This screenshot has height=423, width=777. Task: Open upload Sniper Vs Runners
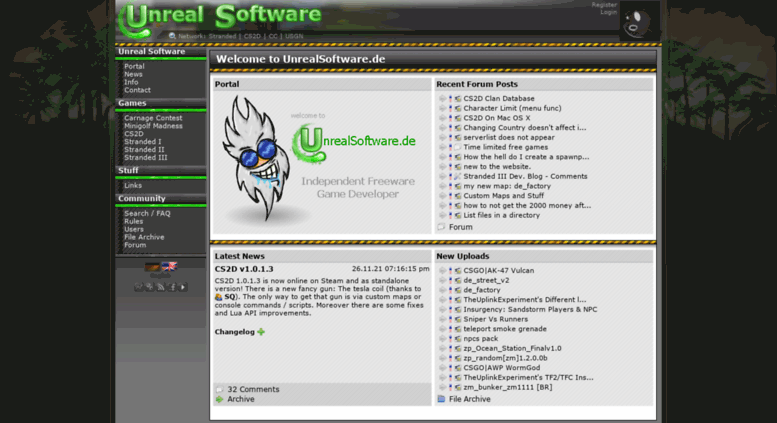coord(496,319)
